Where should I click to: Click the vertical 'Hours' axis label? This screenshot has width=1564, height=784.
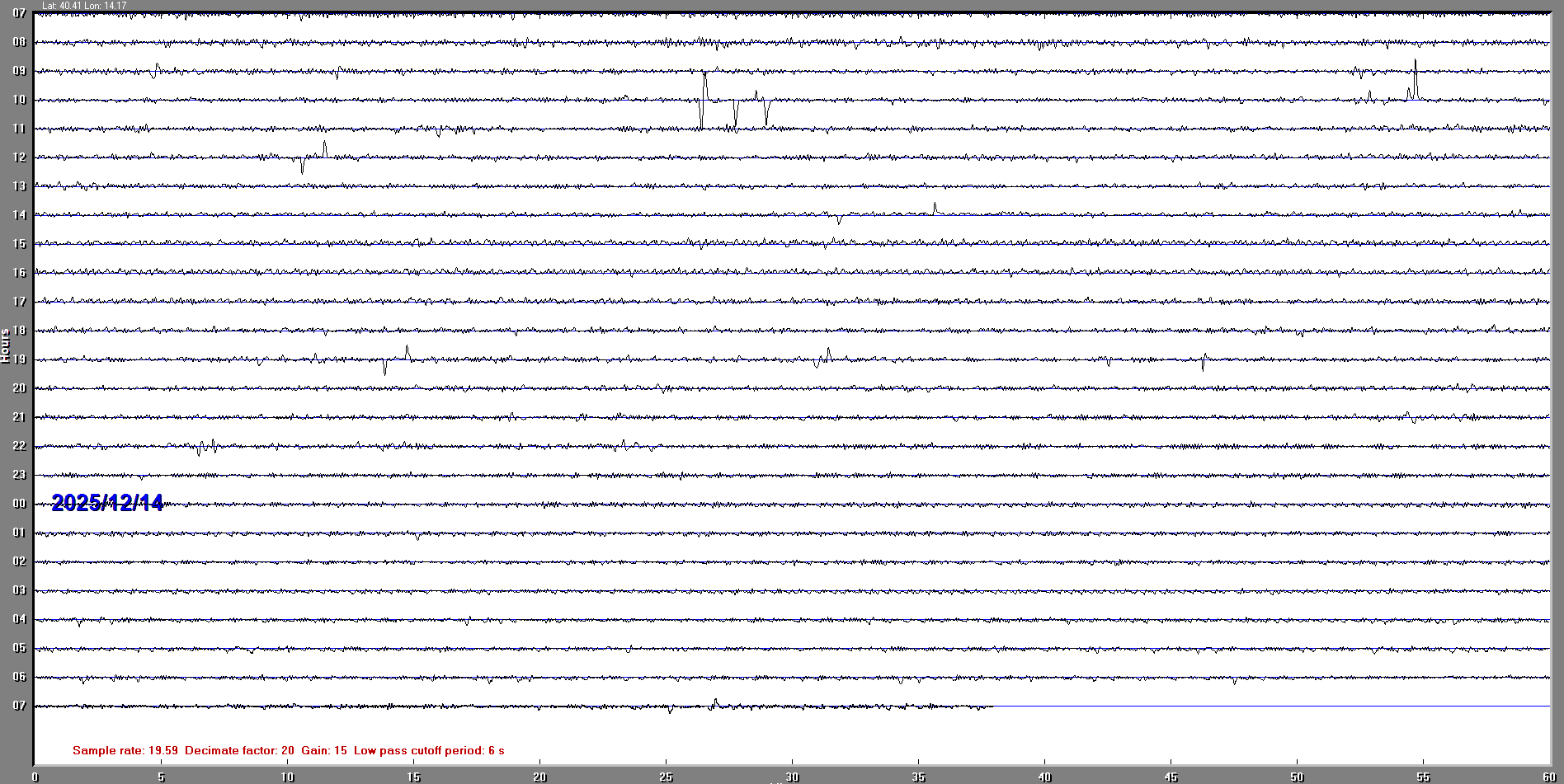(x=5, y=345)
